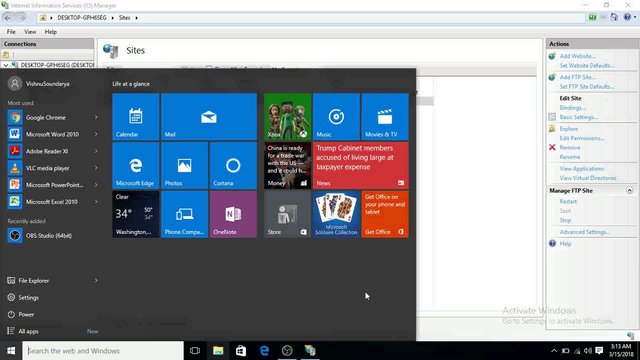Open the Photos tile
The width and height of the screenshot is (640, 360).
[x=184, y=166]
